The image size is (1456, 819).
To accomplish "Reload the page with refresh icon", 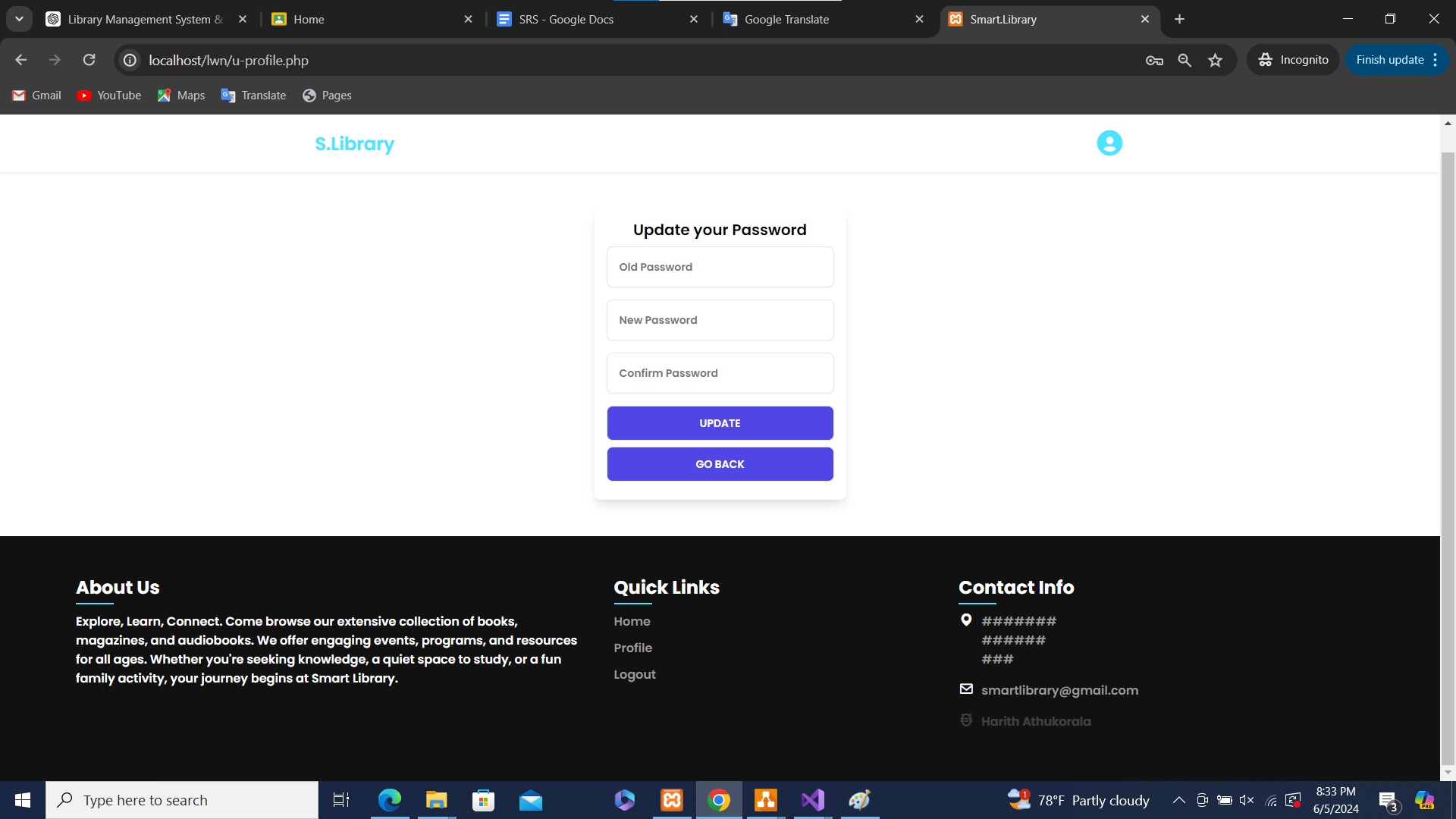I will point(89,60).
